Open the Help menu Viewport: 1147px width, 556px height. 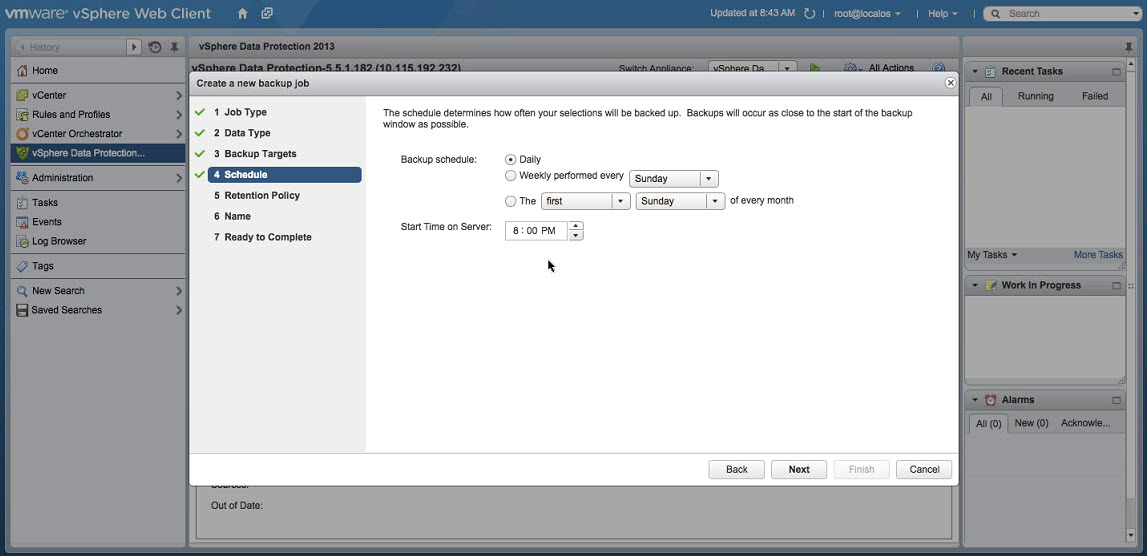942,13
